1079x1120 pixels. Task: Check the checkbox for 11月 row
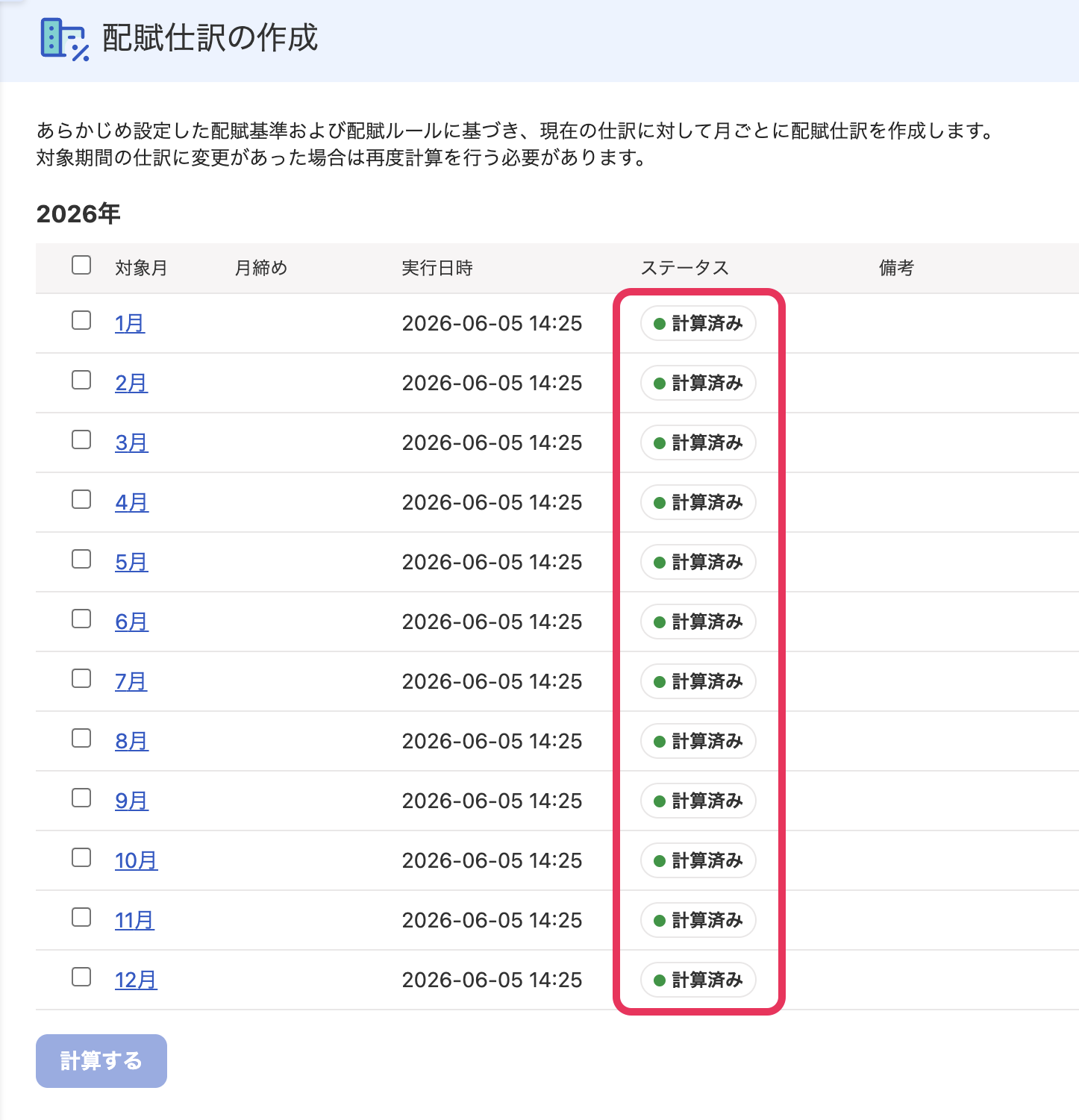click(81, 917)
